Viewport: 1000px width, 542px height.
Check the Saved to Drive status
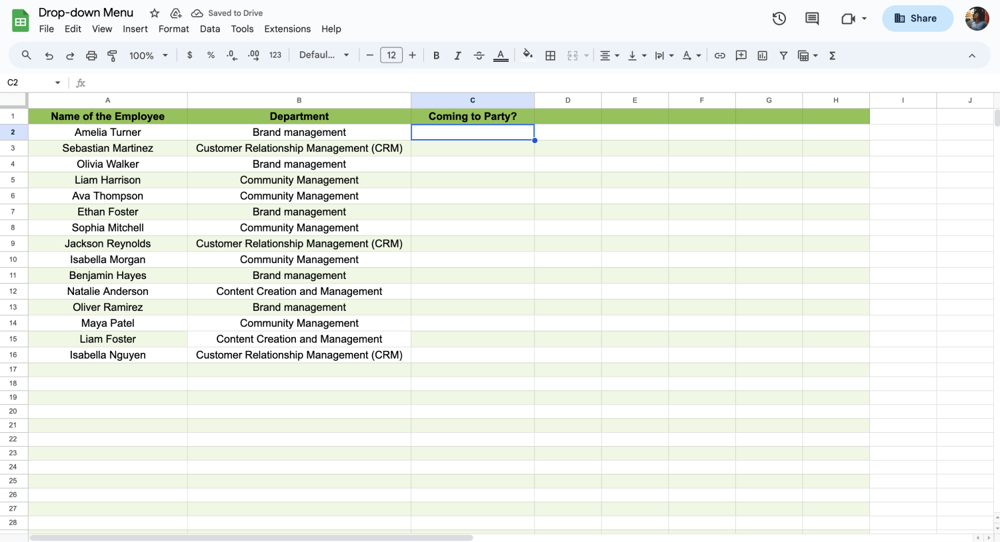pos(227,13)
